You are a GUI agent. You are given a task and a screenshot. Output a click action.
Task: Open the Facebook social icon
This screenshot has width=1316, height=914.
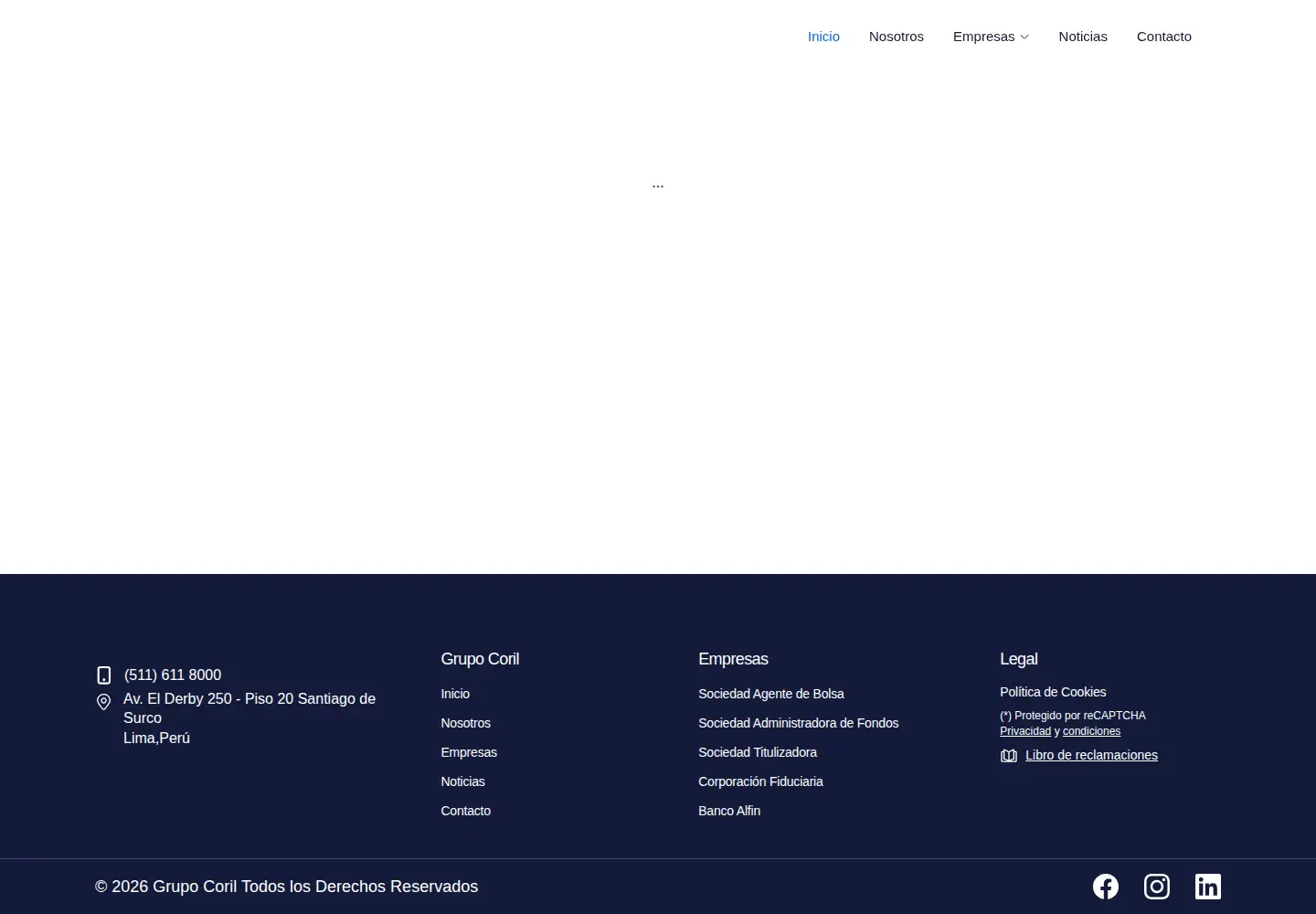[1106, 887]
